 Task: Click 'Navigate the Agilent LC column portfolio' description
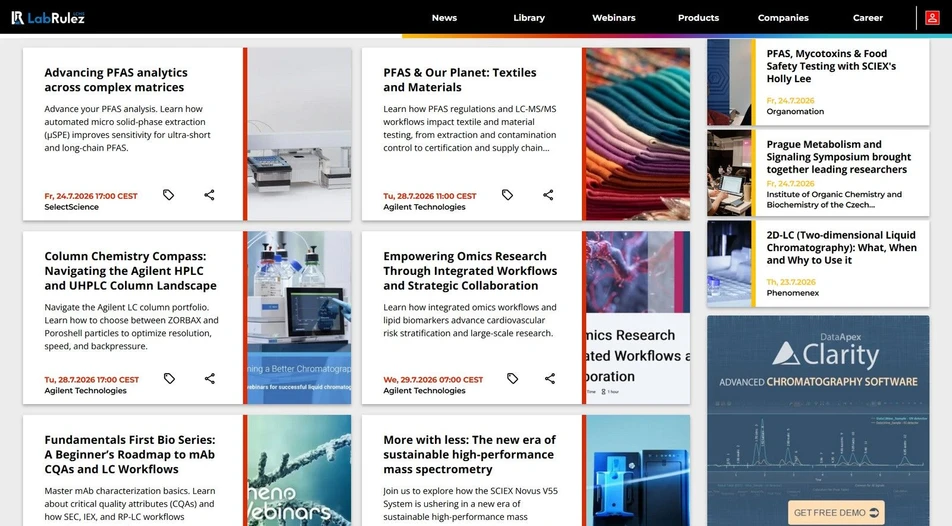[x=131, y=327]
